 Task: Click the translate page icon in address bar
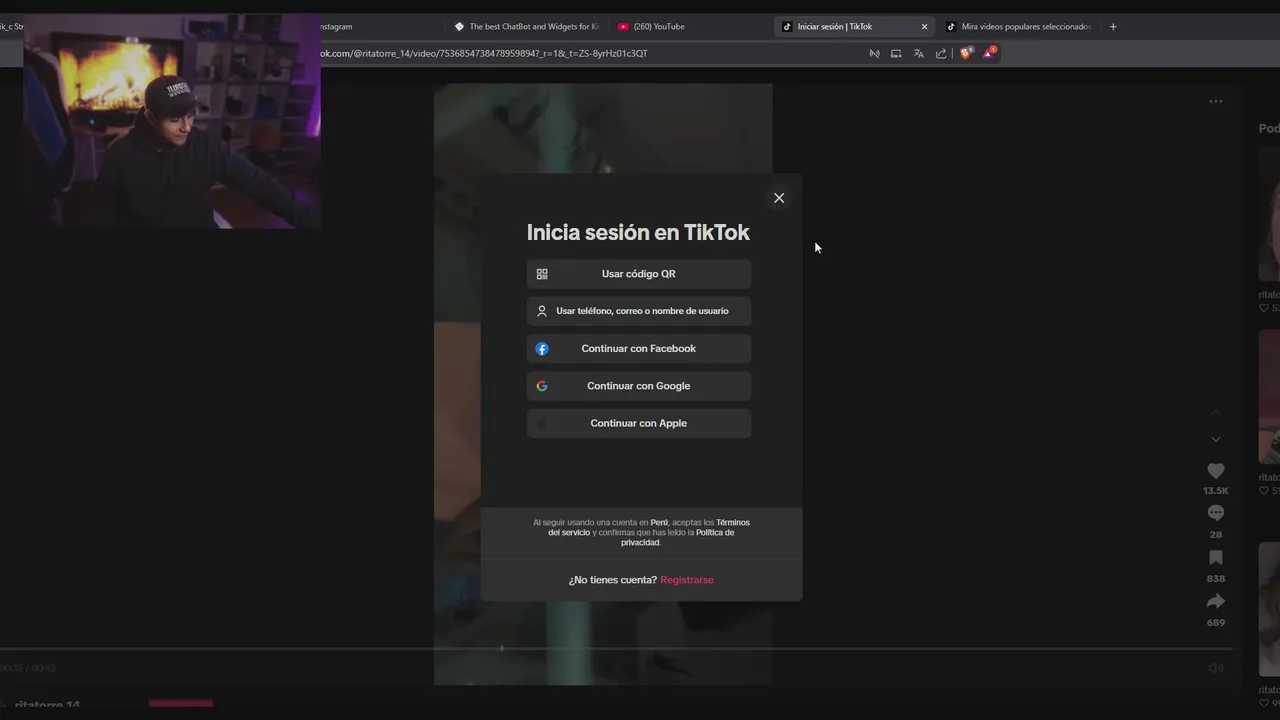click(x=919, y=54)
